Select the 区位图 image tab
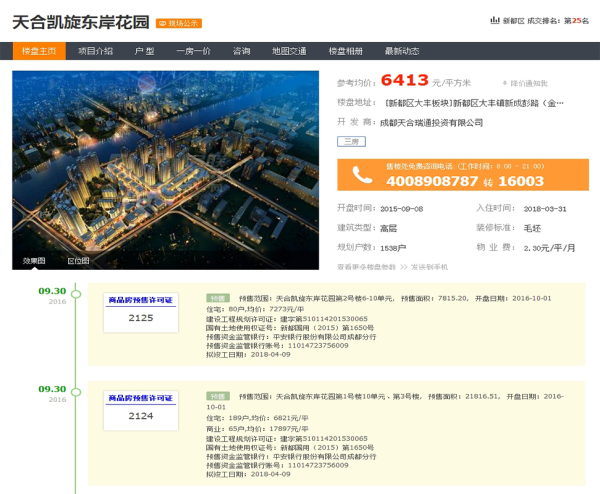Screen dimensions: 600x494 (77, 261)
